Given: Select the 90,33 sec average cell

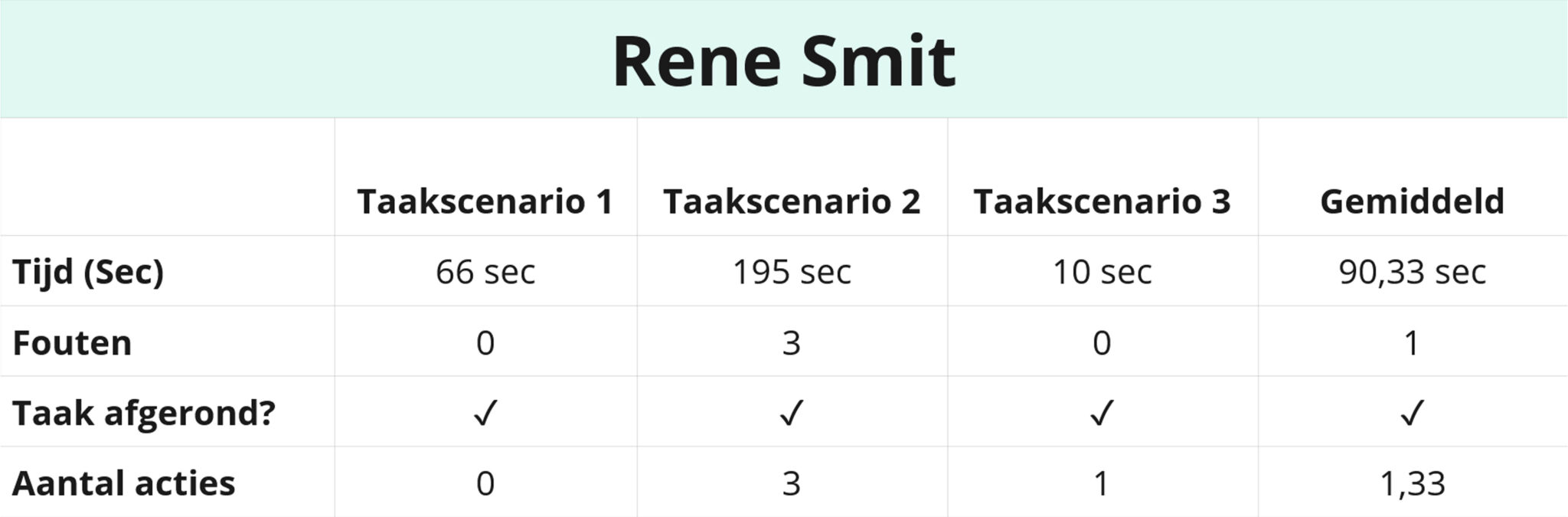Looking at the screenshot, I should coord(1412,272).
